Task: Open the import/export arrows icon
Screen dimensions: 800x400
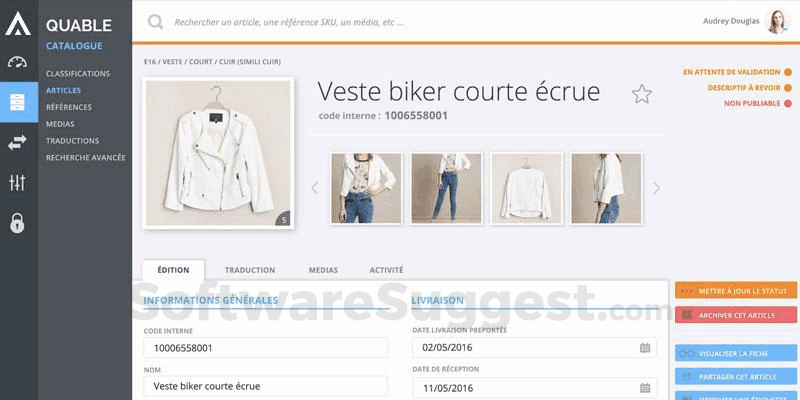Action: click(17, 143)
